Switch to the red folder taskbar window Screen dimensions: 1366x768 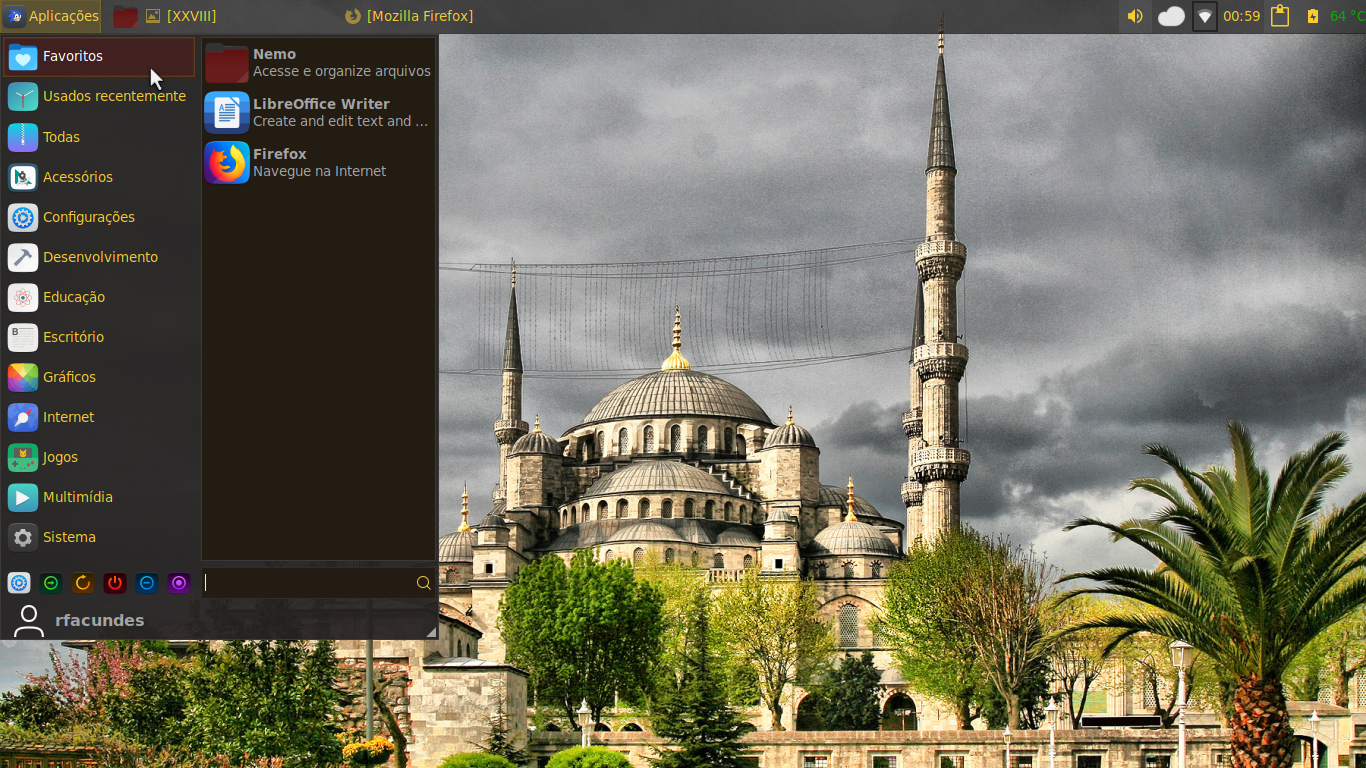pyautogui.click(x=125, y=16)
